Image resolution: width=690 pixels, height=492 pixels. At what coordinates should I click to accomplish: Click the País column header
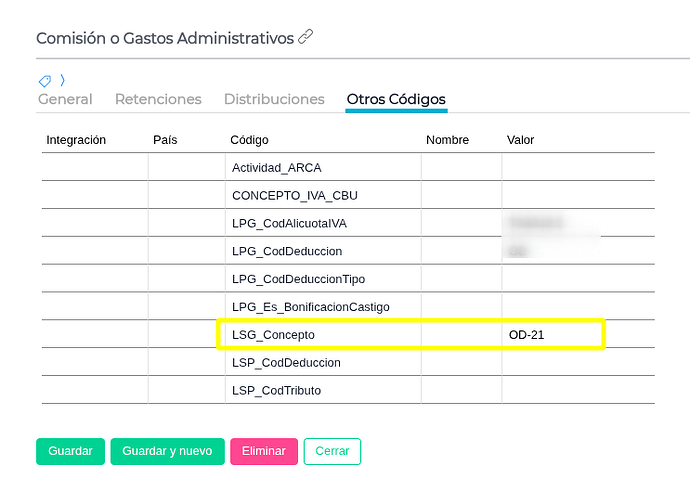coord(165,140)
